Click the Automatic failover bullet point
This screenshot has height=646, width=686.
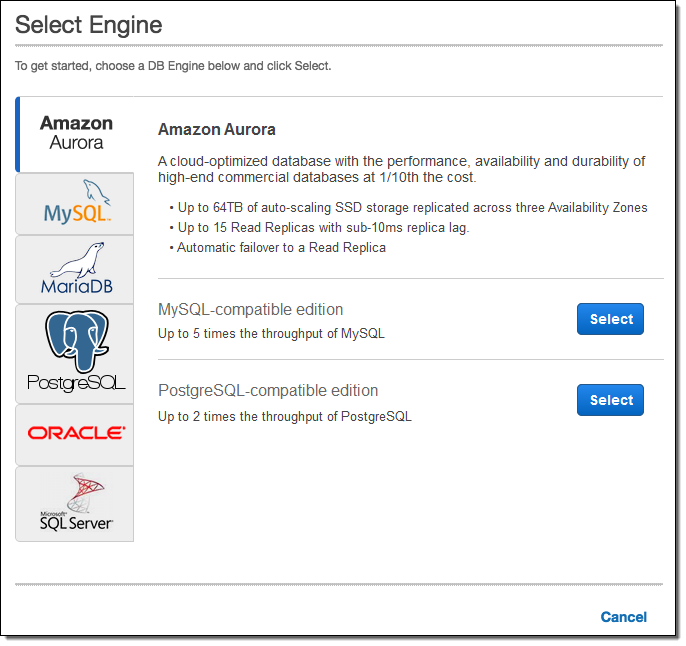[x=280, y=248]
